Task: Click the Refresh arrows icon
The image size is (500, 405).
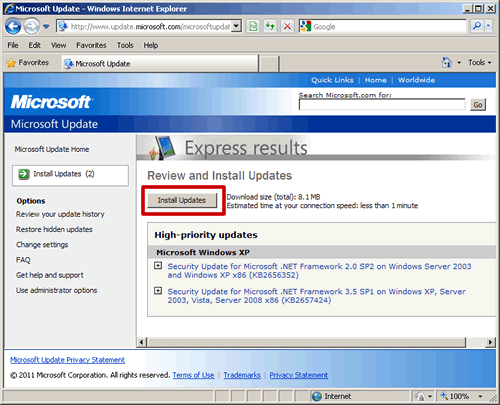Action: tap(270, 26)
